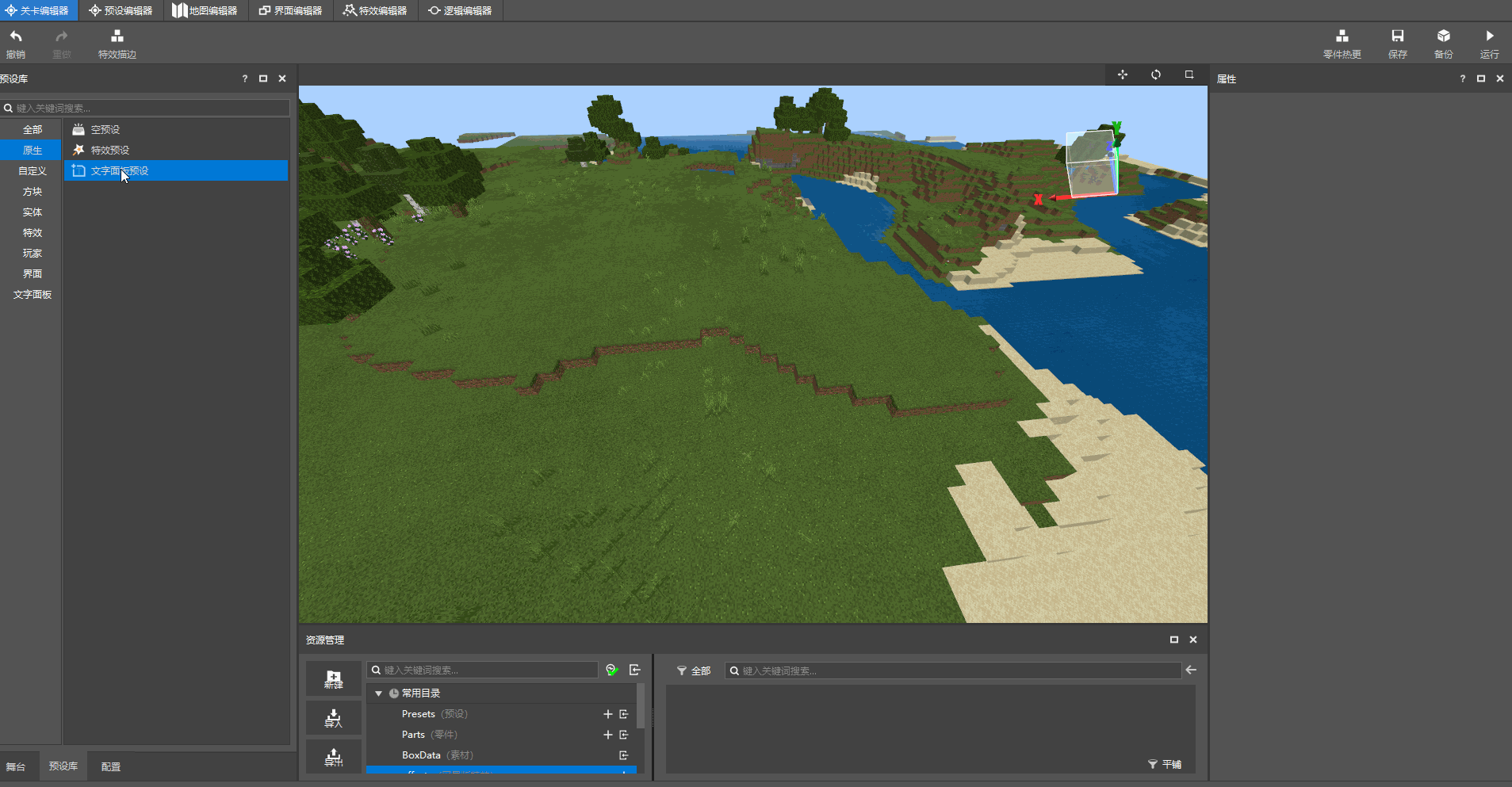
Task: Select 文字面板预设 in preset list
Action: click(176, 171)
